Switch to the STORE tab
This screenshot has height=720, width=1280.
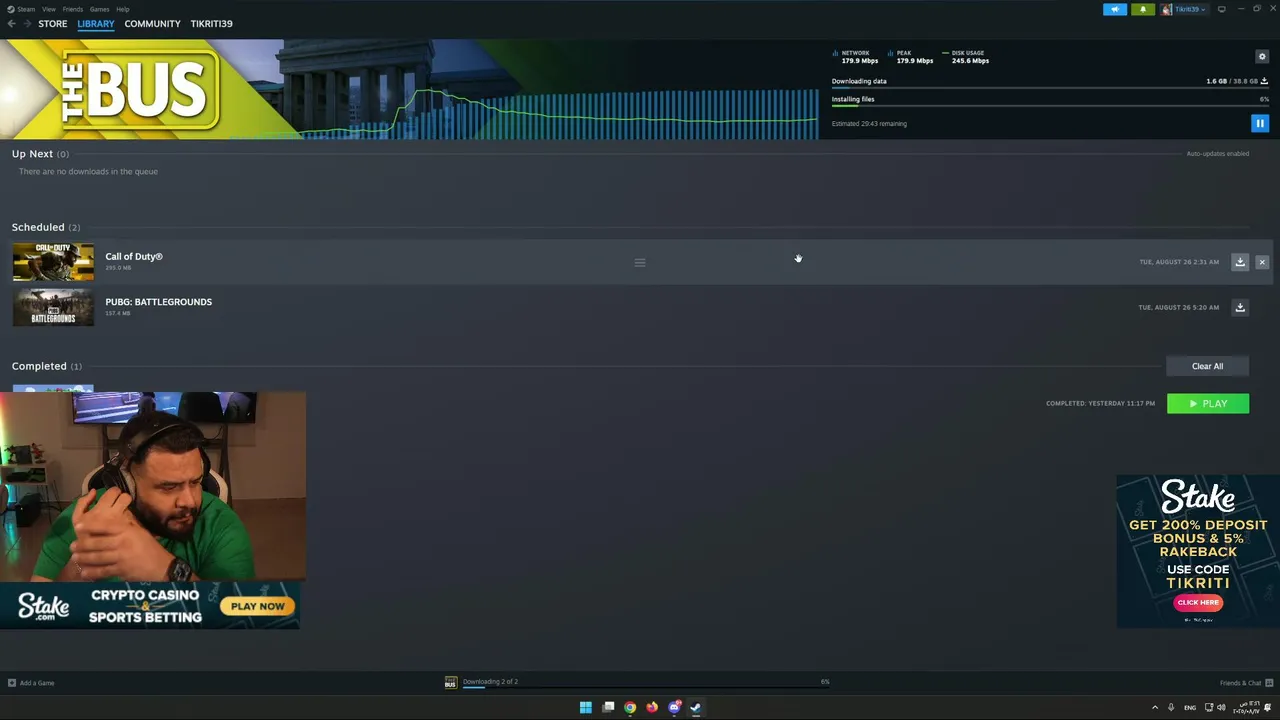point(53,23)
